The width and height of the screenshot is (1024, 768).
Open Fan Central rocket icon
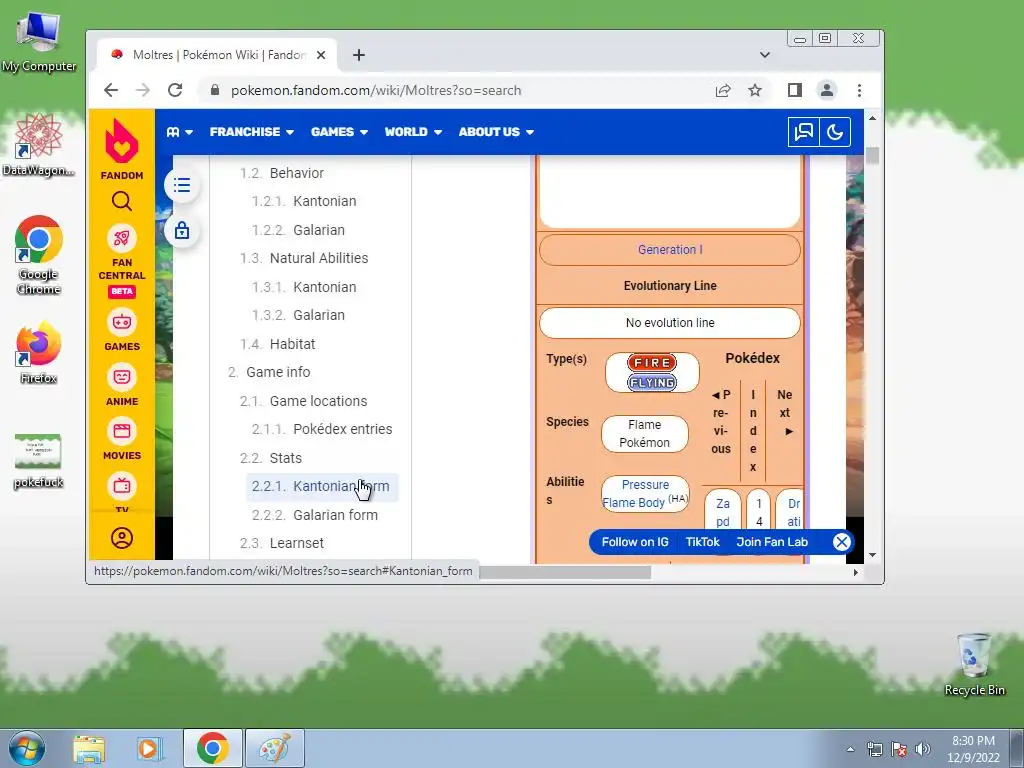click(x=121, y=238)
